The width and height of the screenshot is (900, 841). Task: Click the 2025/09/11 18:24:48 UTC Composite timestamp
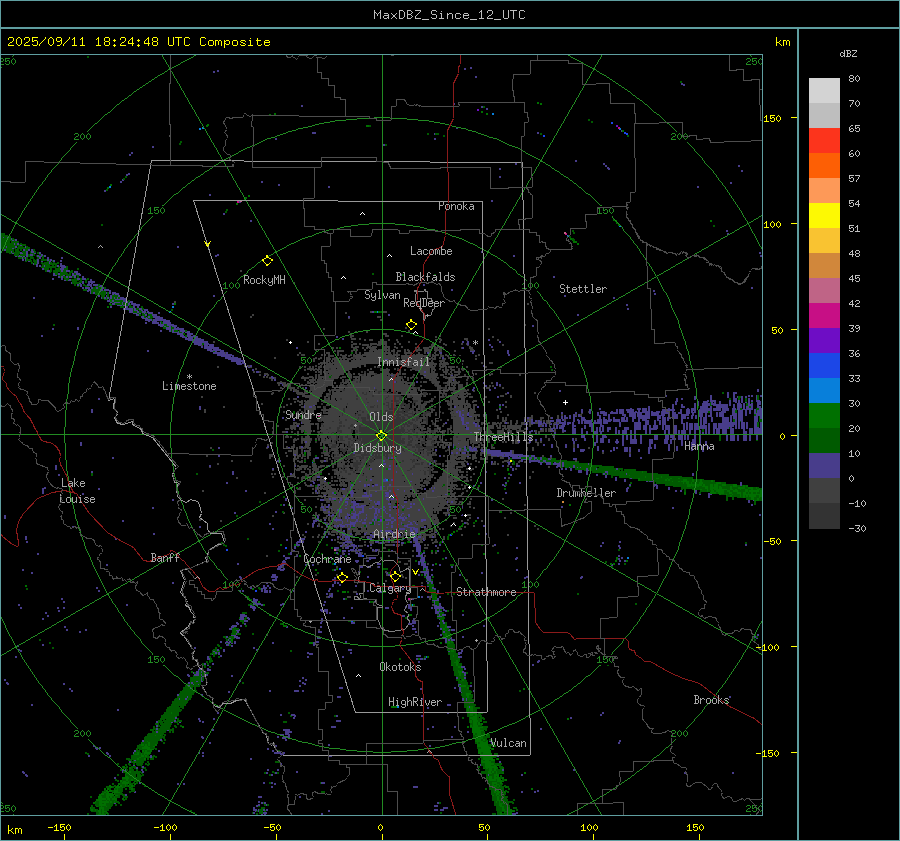(x=138, y=42)
